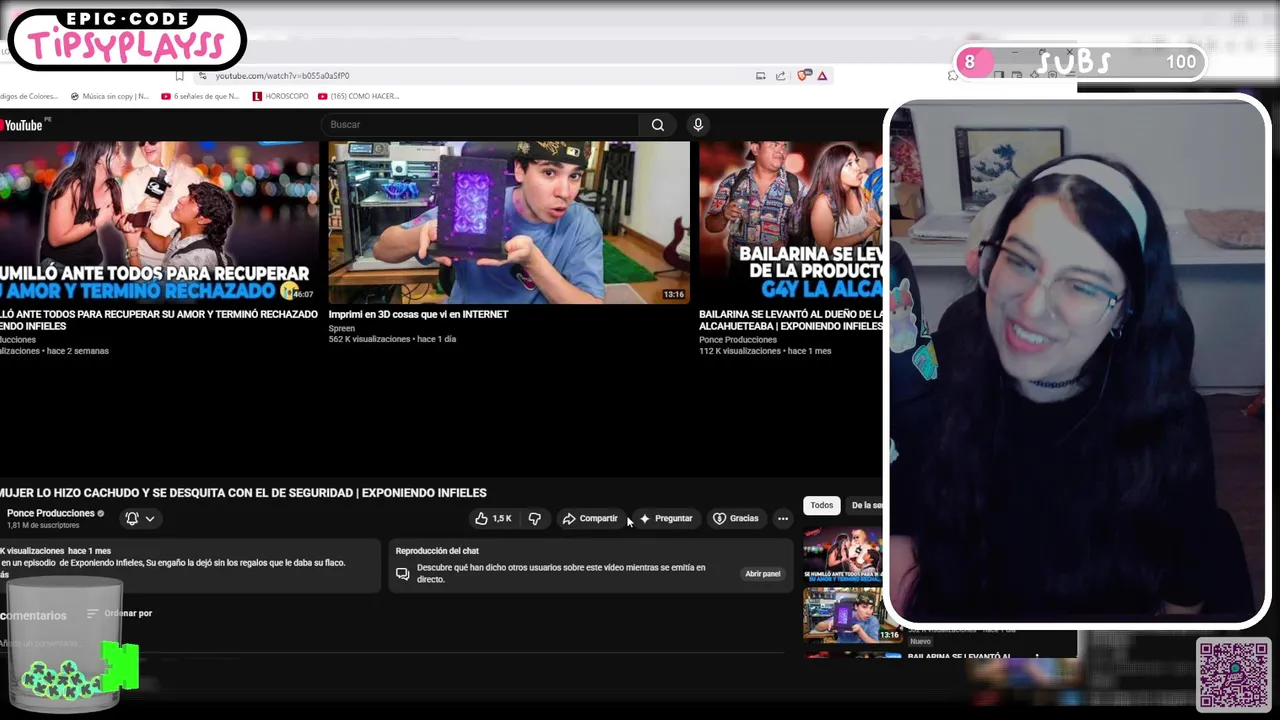Click 'LÓ ANTE TODOS PARA RECUPERAR SU AMOR' title
Image resolution: width=1280 pixels, height=720 pixels.
159,320
